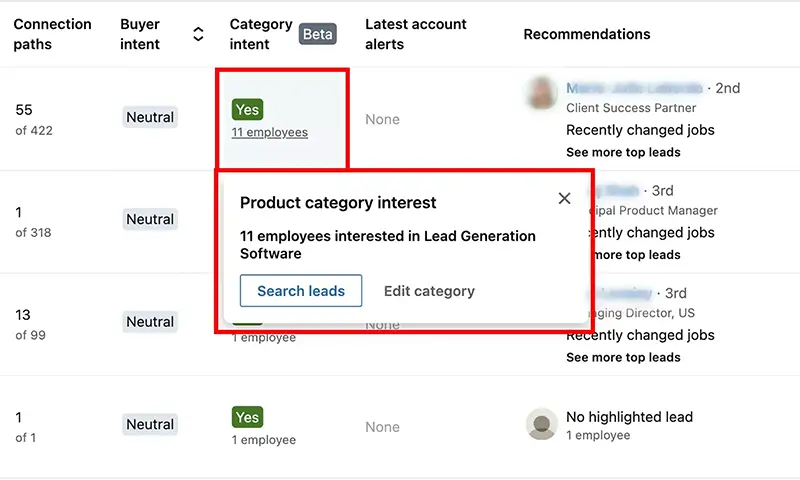Open the 11 employees link
The width and height of the screenshot is (800, 480).
pyautogui.click(x=269, y=132)
